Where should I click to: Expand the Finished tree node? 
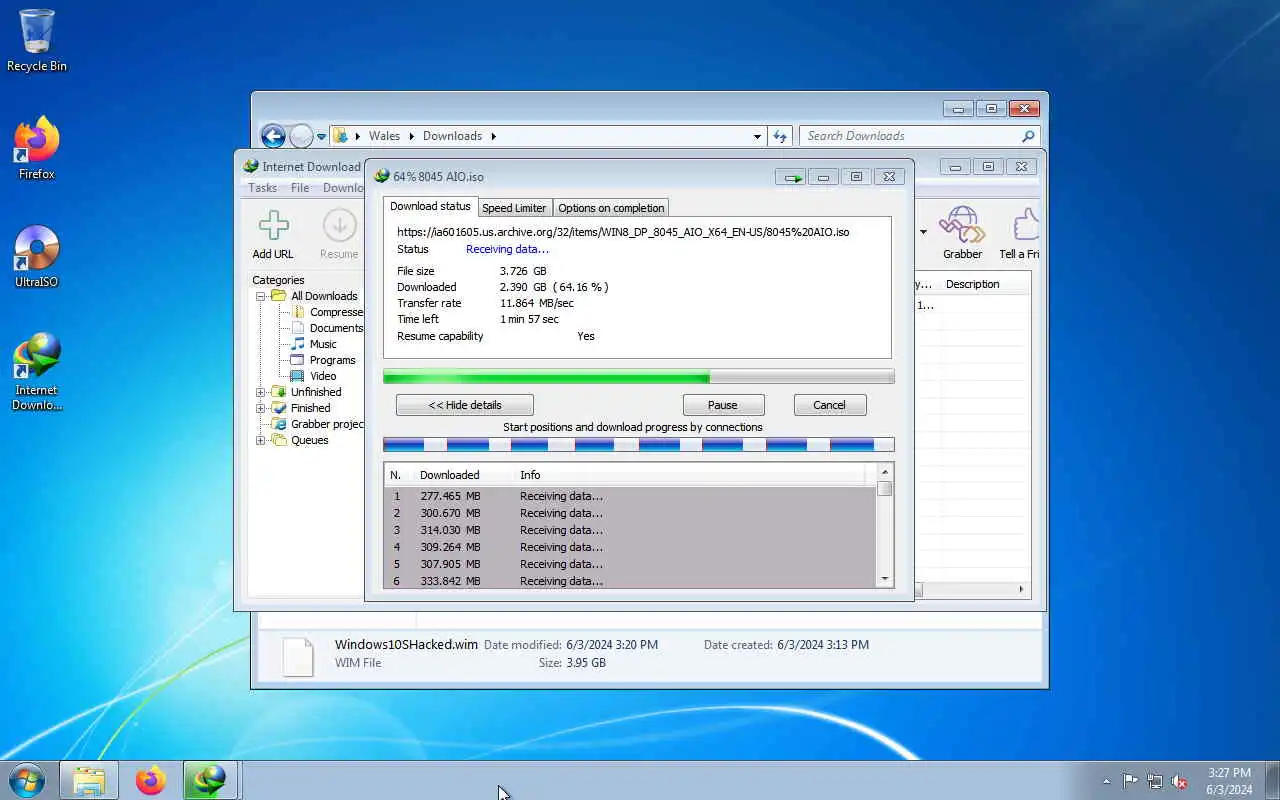tap(260, 408)
